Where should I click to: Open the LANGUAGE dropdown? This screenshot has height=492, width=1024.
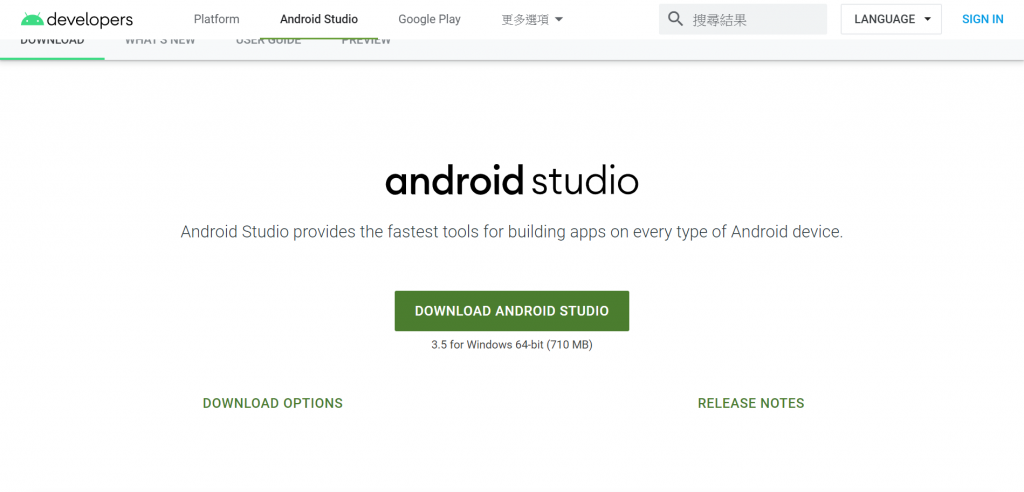891,19
